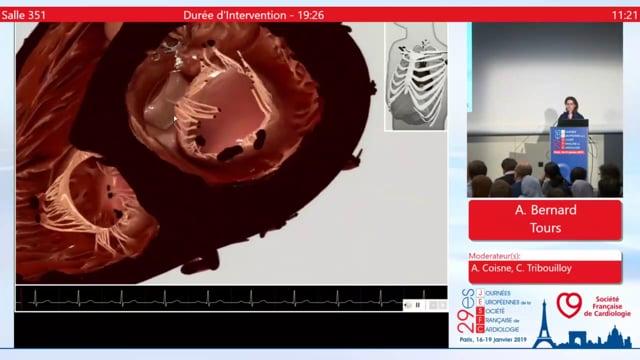Click the first greyed icon after pause

click(433, 305)
